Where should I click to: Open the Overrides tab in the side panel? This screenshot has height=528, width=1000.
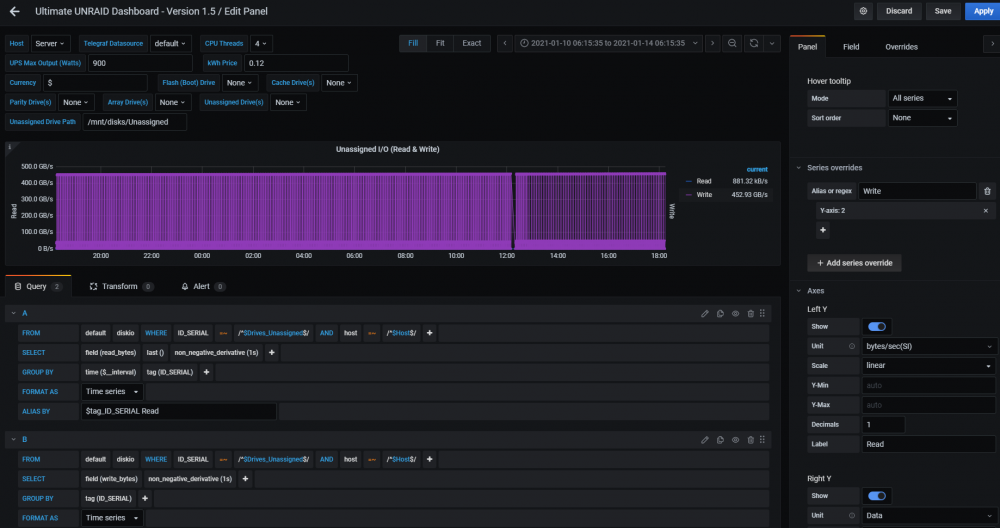901,47
